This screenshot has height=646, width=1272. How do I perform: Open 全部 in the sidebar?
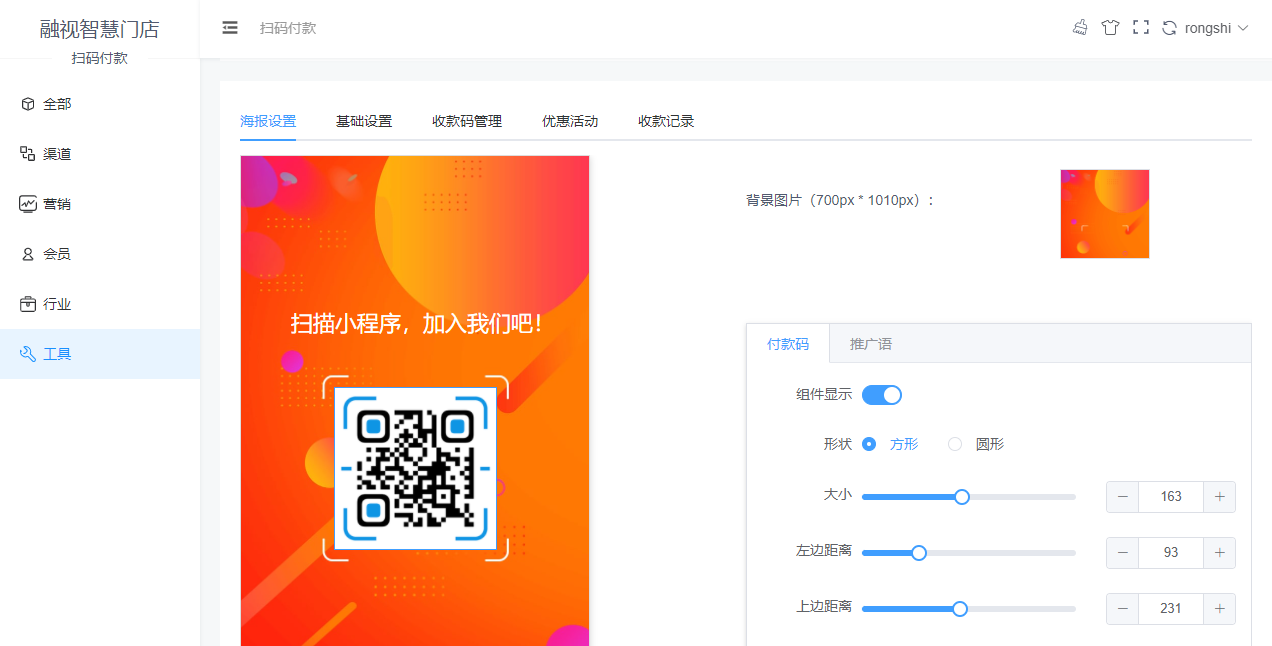pyautogui.click(x=100, y=104)
